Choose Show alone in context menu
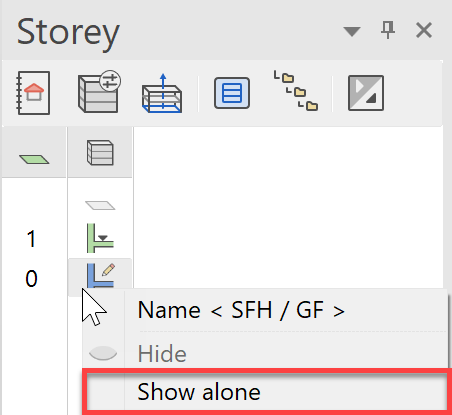This screenshot has width=452, height=415. [266, 391]
